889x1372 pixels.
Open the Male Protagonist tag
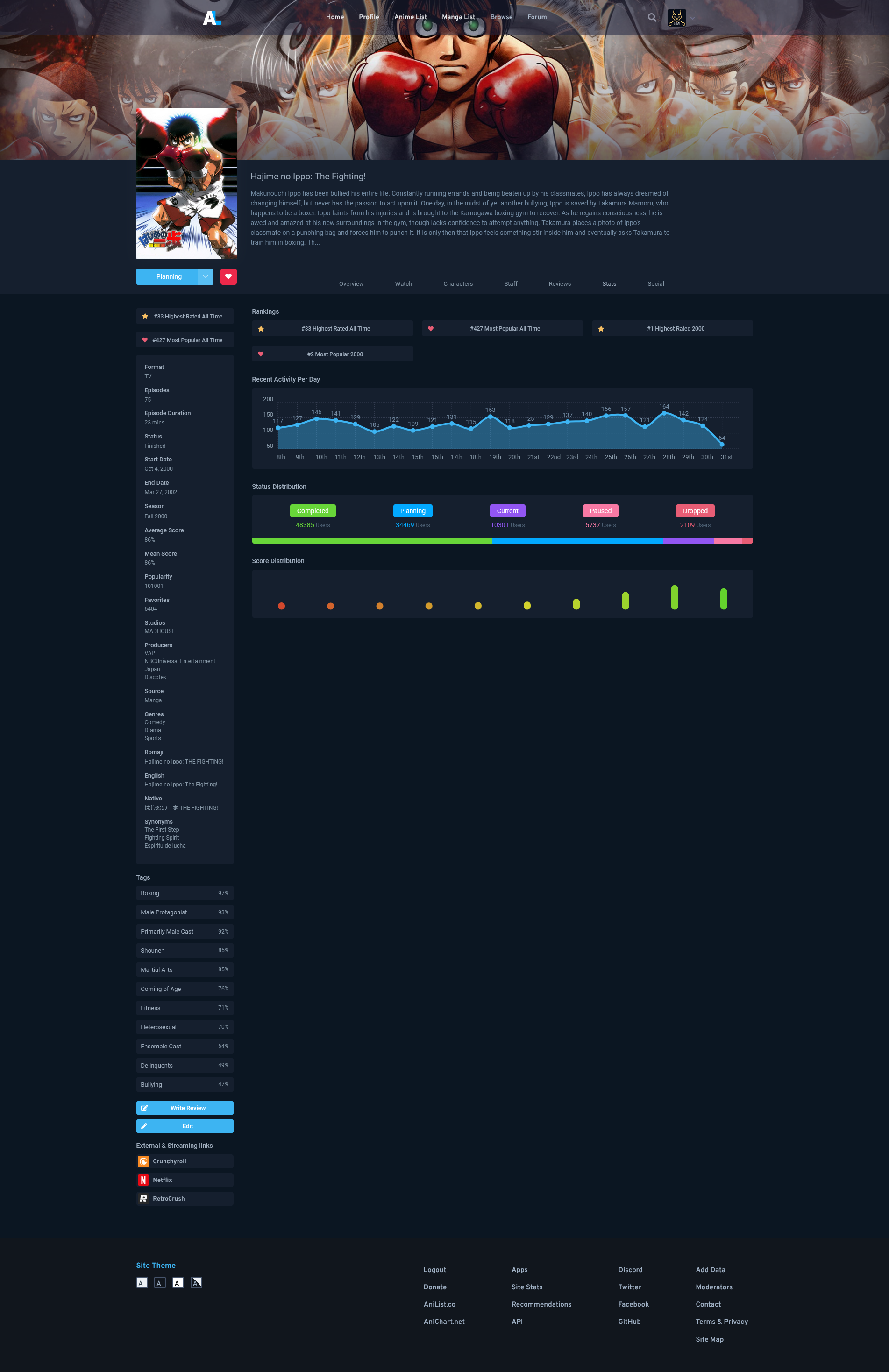tap(185, 912)
